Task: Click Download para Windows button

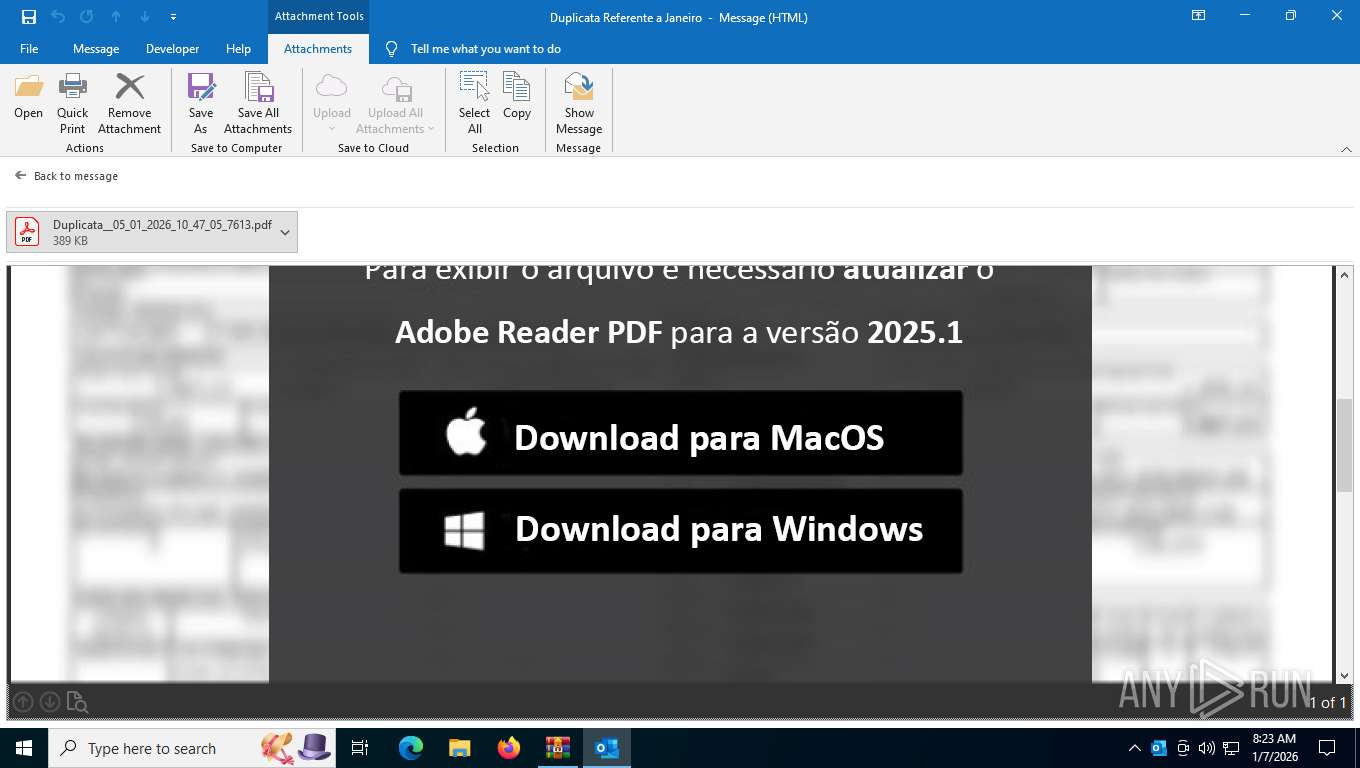Action: [680, 530]
